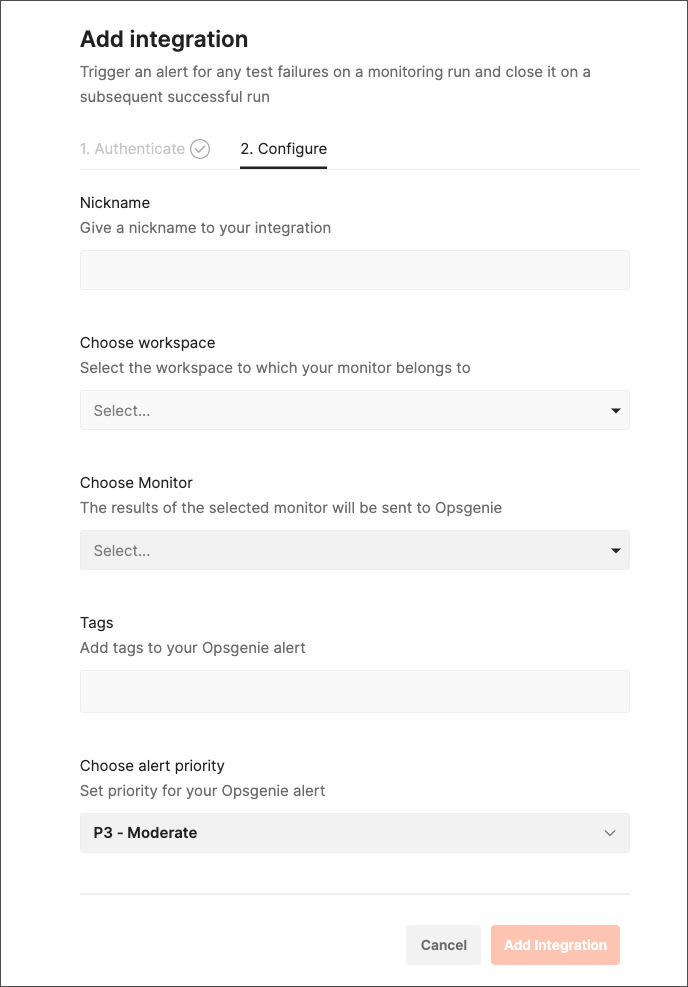
Task: Open the Choose workspace Select dropdown
Action: pos(354,410)
